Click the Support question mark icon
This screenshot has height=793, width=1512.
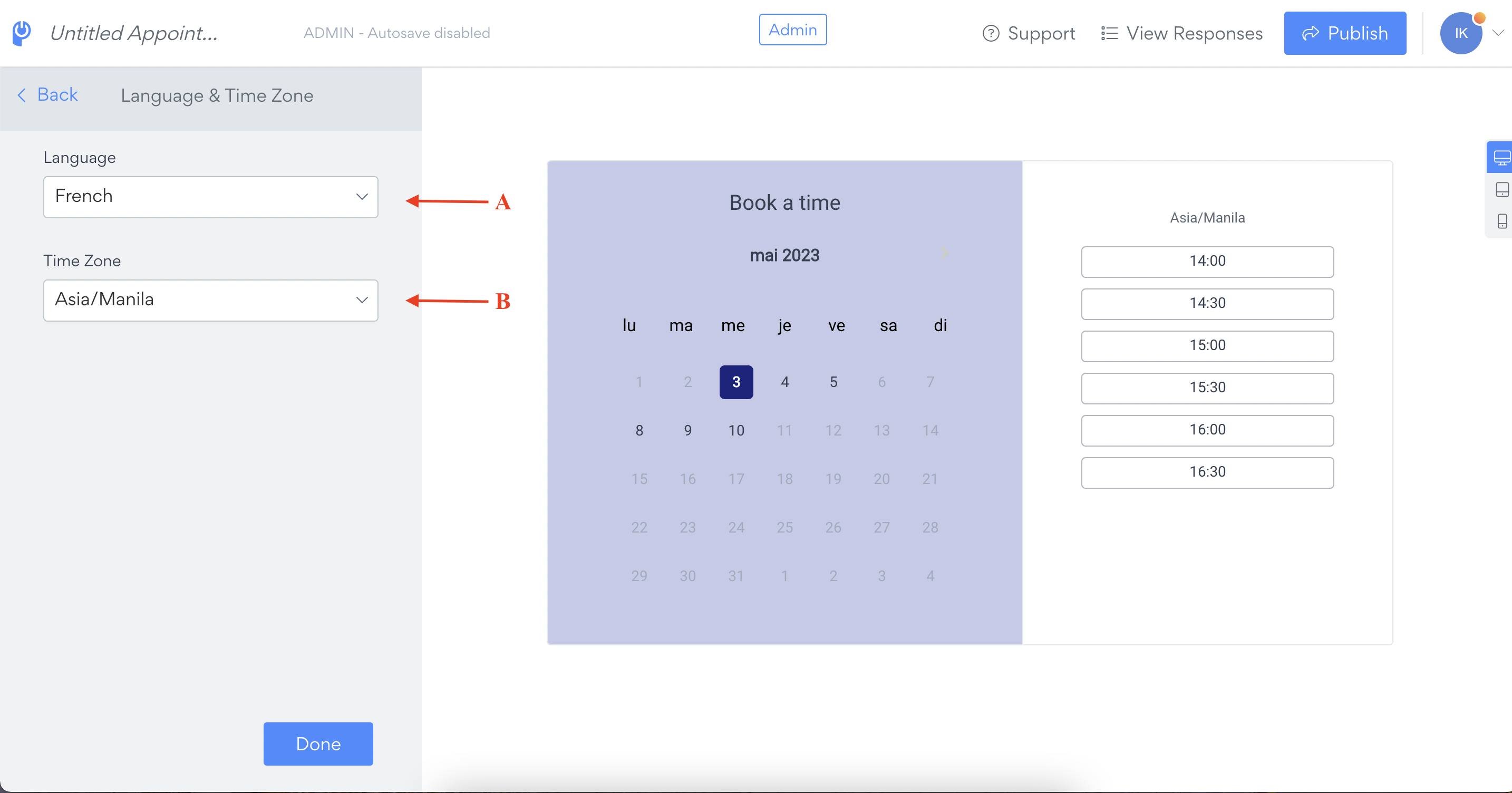(991, 33)
